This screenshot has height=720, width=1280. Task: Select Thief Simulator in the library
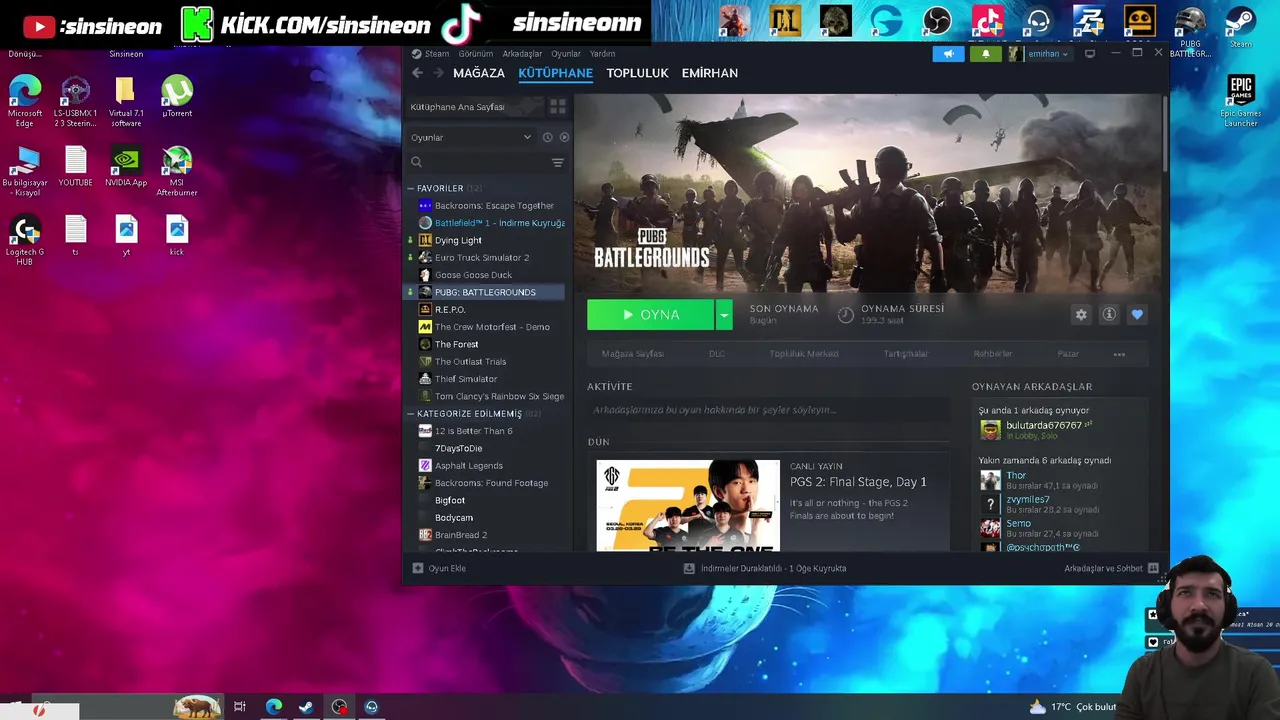coord(466,379)
